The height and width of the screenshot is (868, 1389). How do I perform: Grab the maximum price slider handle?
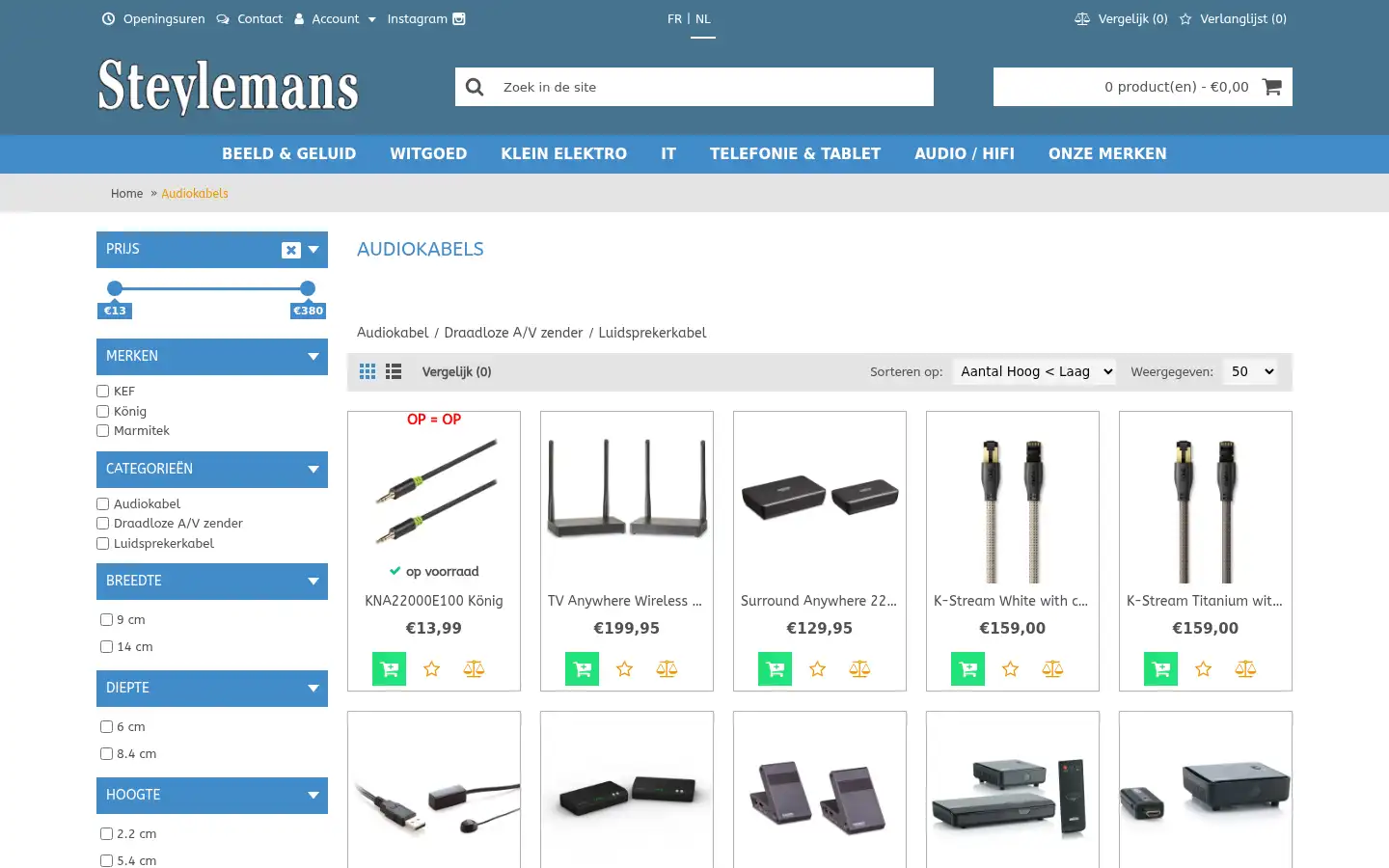pos(308,288)
